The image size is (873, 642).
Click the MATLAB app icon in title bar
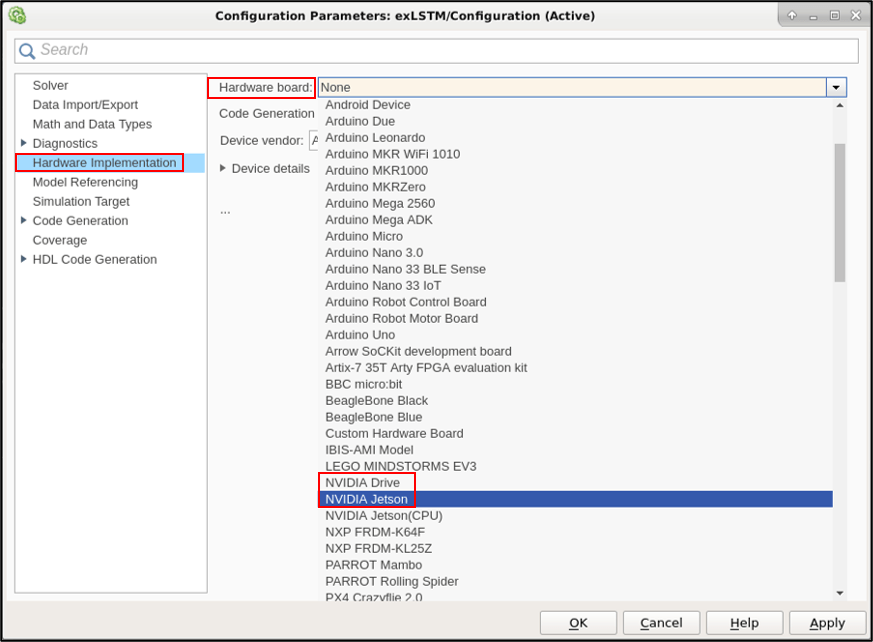point(16,15)
